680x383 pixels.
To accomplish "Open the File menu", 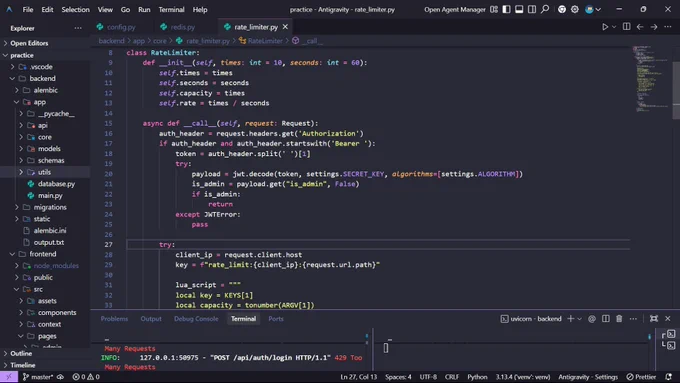I will (28, 10).
